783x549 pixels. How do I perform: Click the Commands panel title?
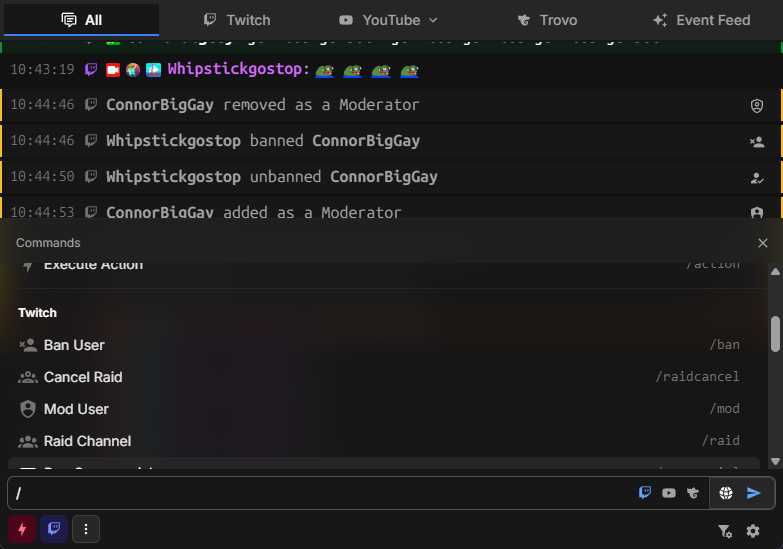click(48, 243)
